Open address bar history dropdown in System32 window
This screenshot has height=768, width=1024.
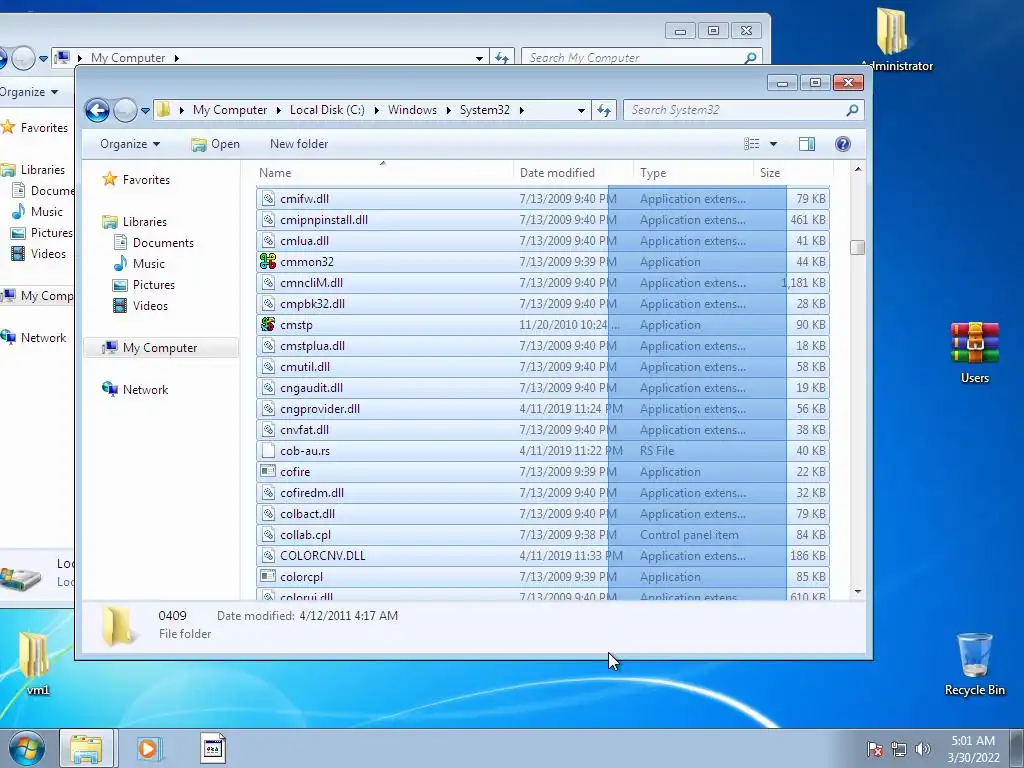(581, 110)
